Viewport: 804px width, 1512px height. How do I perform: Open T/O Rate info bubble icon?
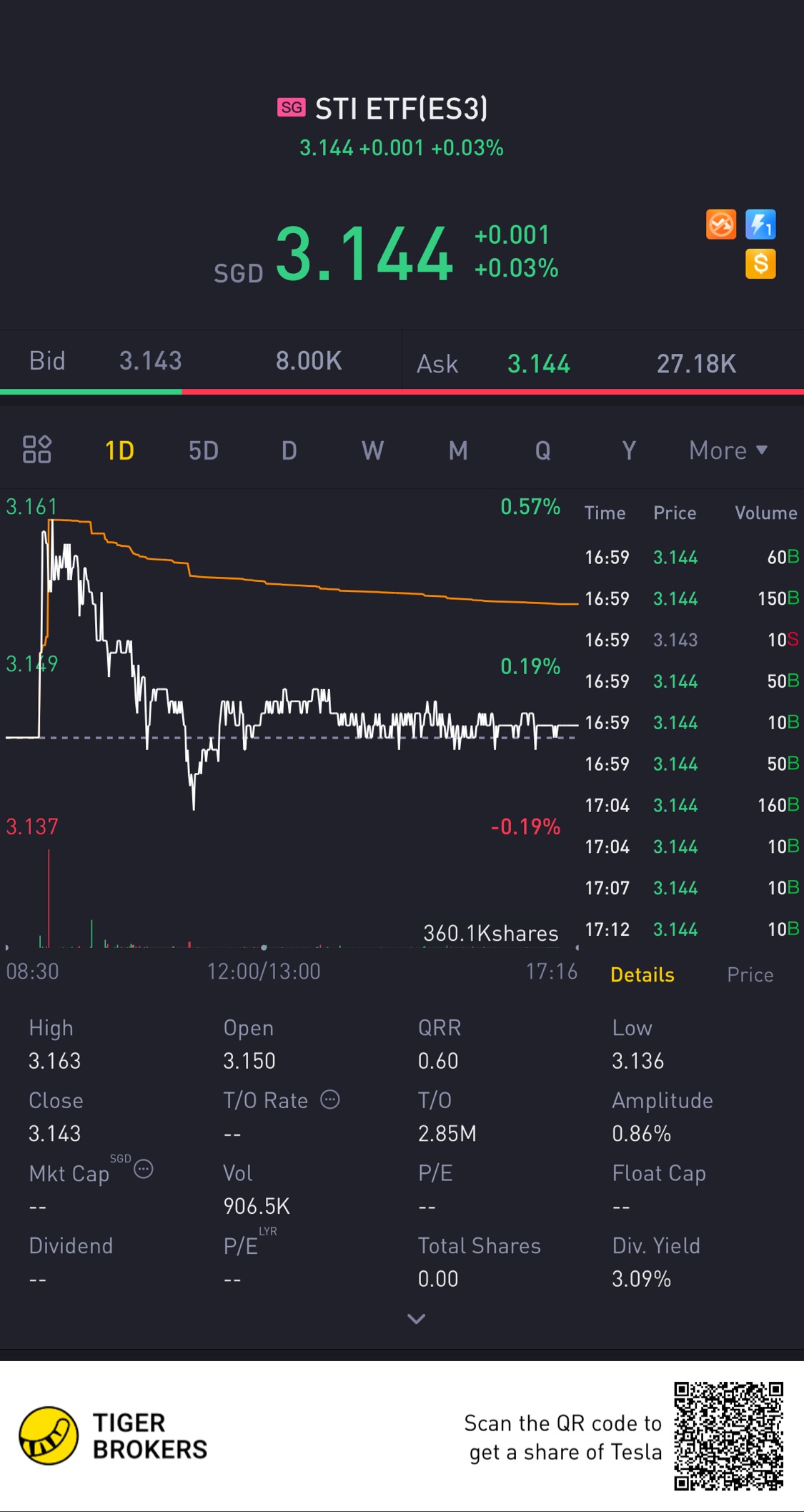tap(329, 1100)
